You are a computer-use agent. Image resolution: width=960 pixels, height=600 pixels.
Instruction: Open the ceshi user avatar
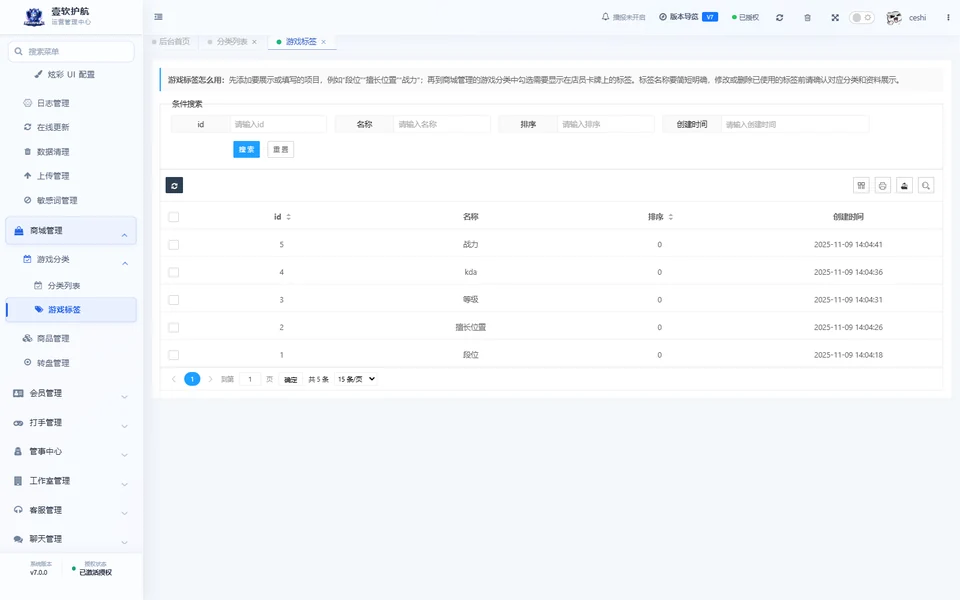tap(894, 18)
